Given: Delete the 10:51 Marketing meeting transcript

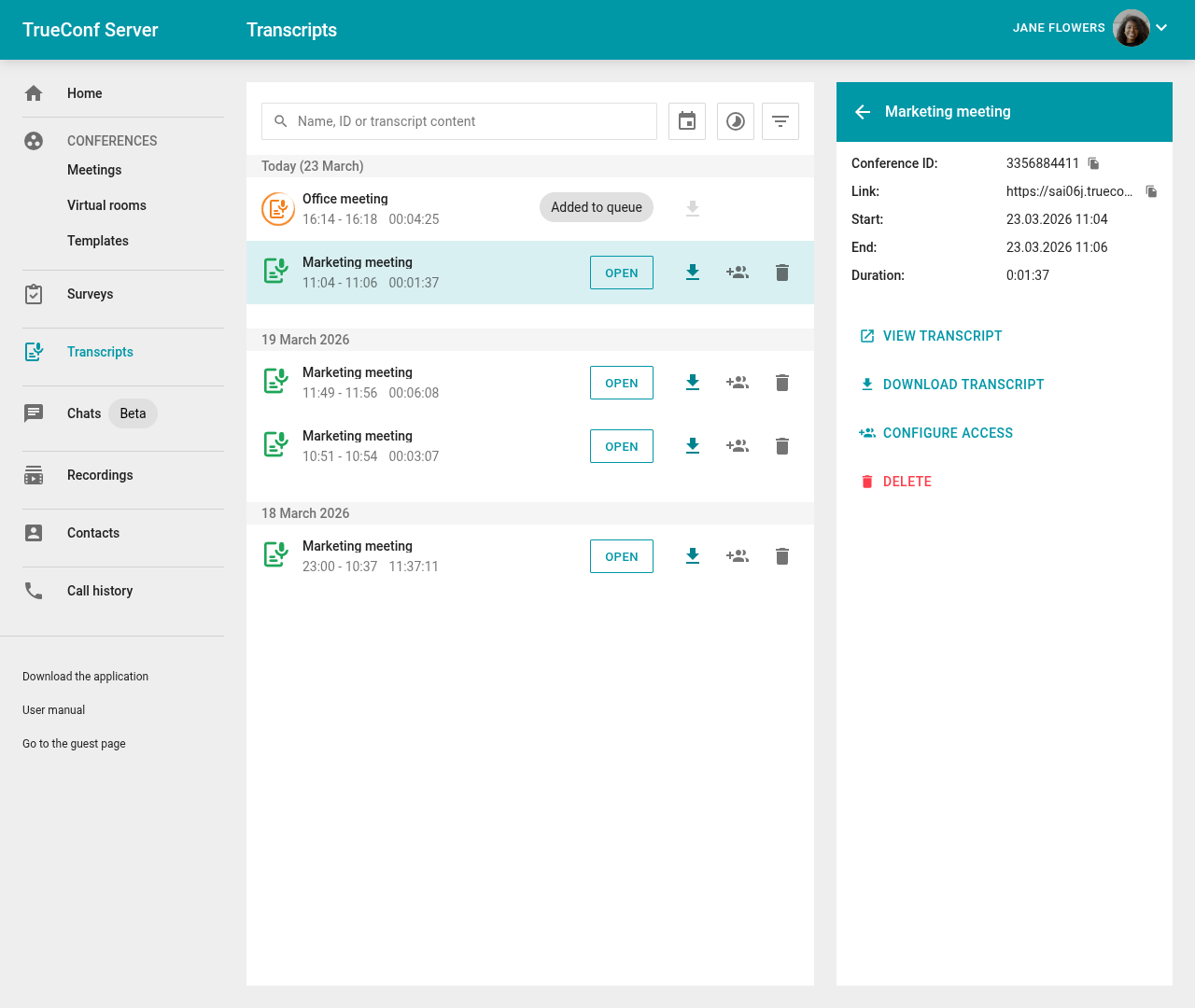Looking at the screenshot, I should pos(782,446).
